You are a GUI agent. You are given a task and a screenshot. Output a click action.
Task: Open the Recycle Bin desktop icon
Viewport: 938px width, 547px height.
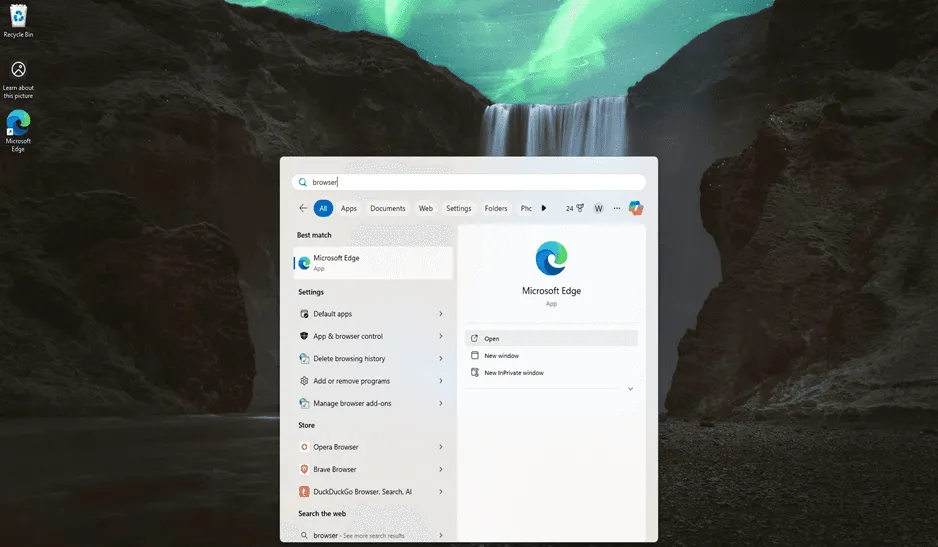coord(18,20)
